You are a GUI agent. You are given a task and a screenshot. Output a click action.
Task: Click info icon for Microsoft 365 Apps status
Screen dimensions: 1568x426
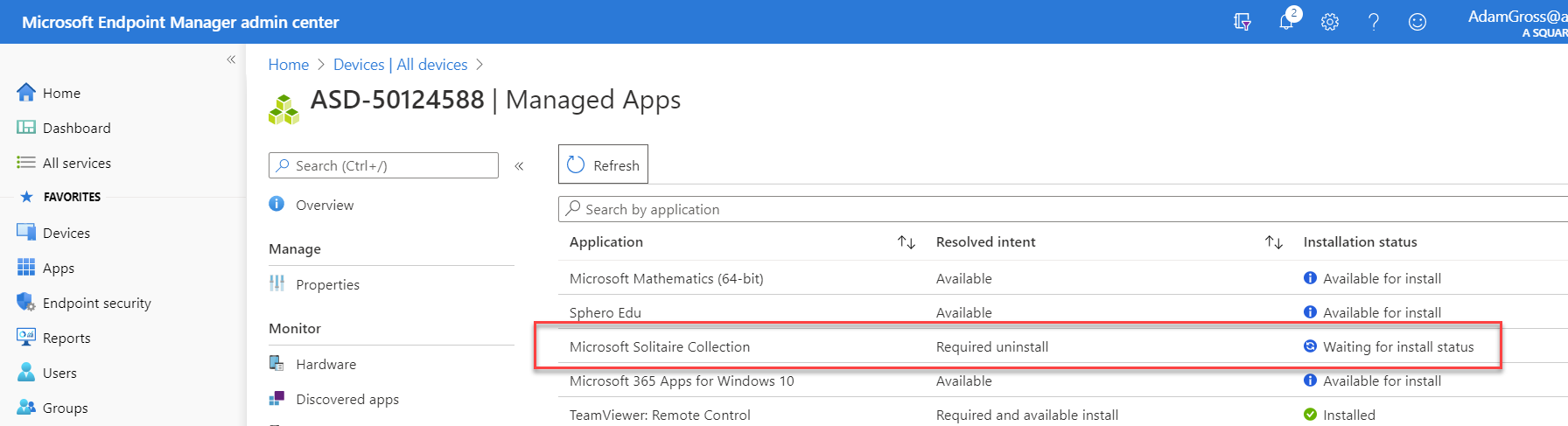tap(1310, 381)
